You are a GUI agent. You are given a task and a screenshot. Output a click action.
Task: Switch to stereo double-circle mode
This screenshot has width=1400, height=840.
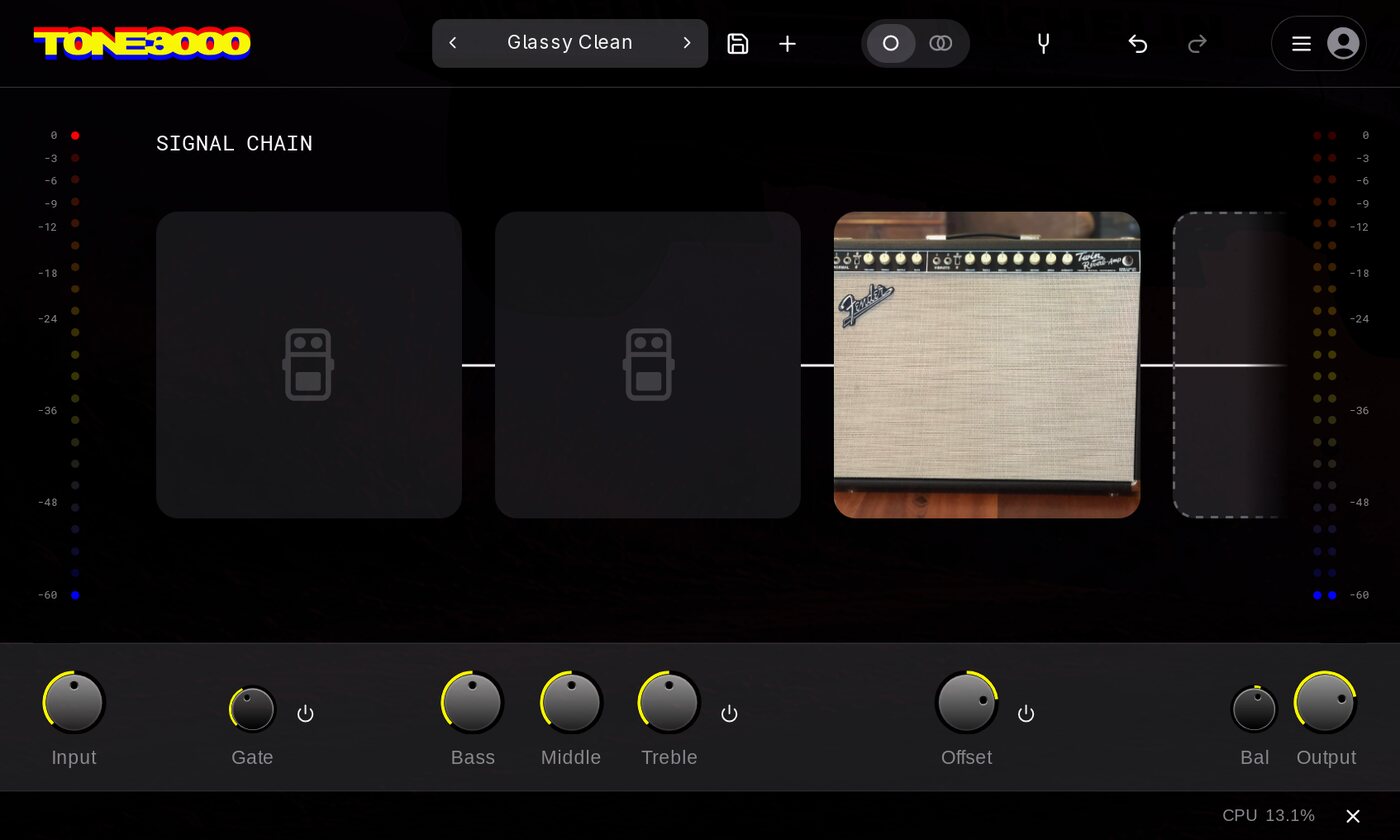(940, 43)
